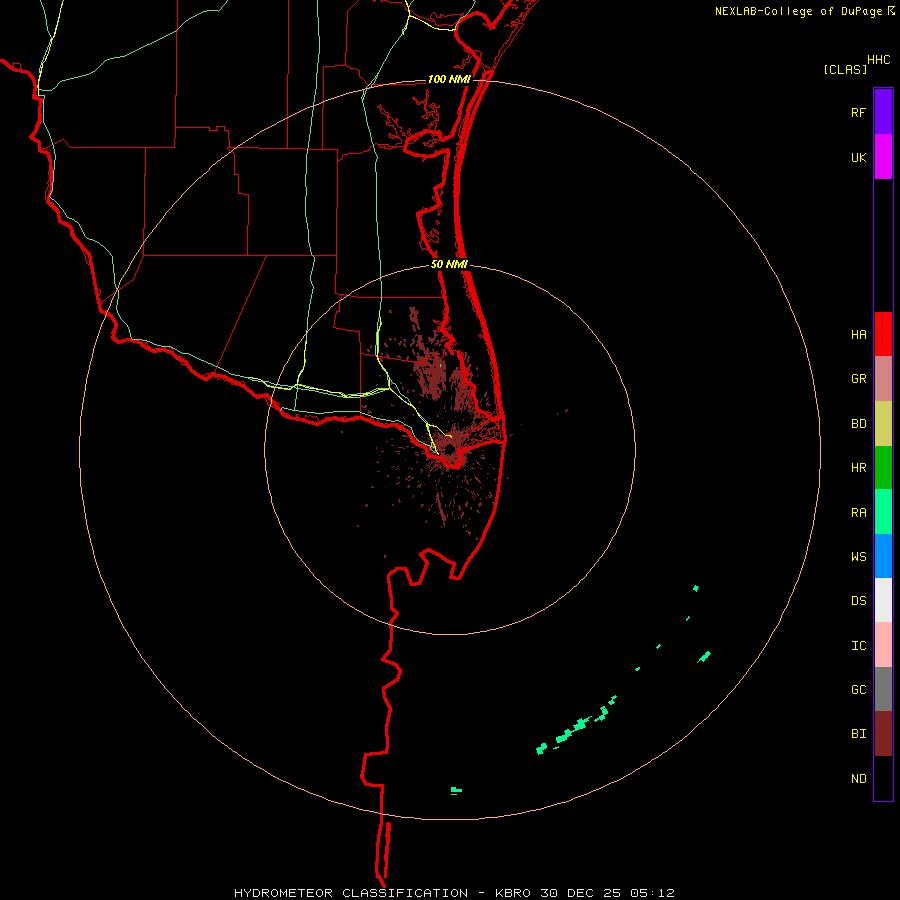Click the radar site center point
The width and height of the screenshot is (900, 900).
[450, 449]
